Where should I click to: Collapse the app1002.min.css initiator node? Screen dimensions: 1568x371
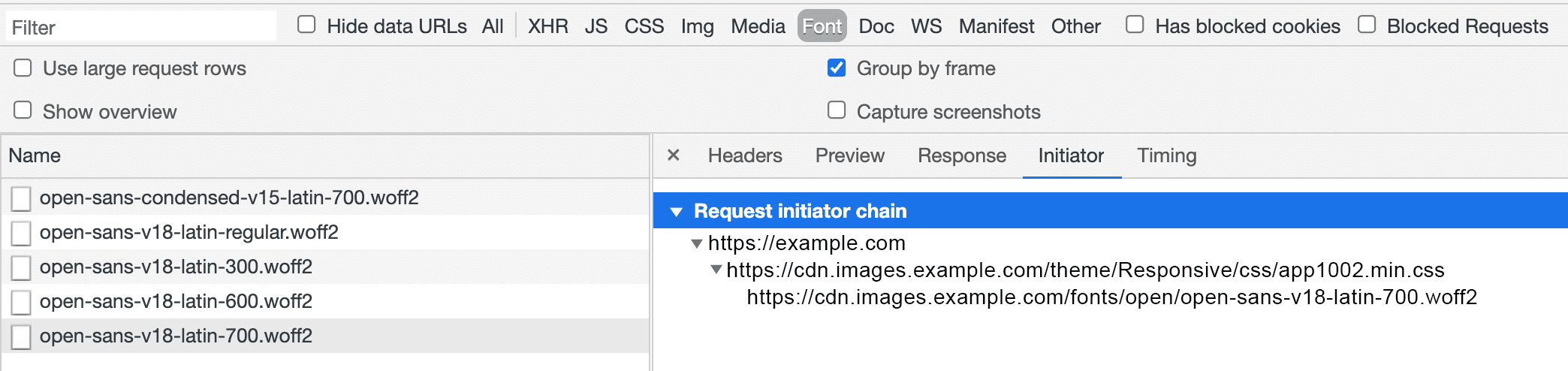tap(716, 270)
